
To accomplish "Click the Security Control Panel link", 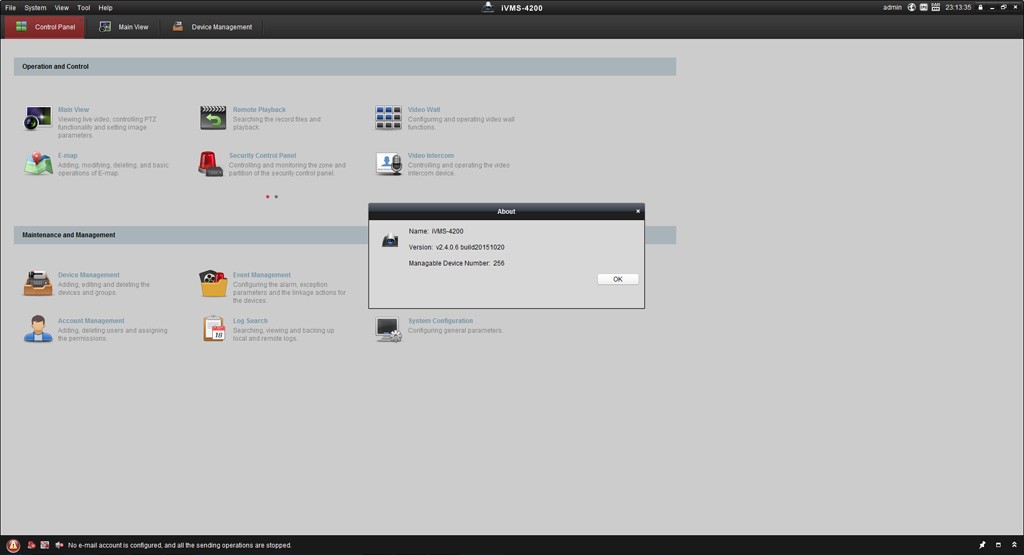I will click(262, 155).
